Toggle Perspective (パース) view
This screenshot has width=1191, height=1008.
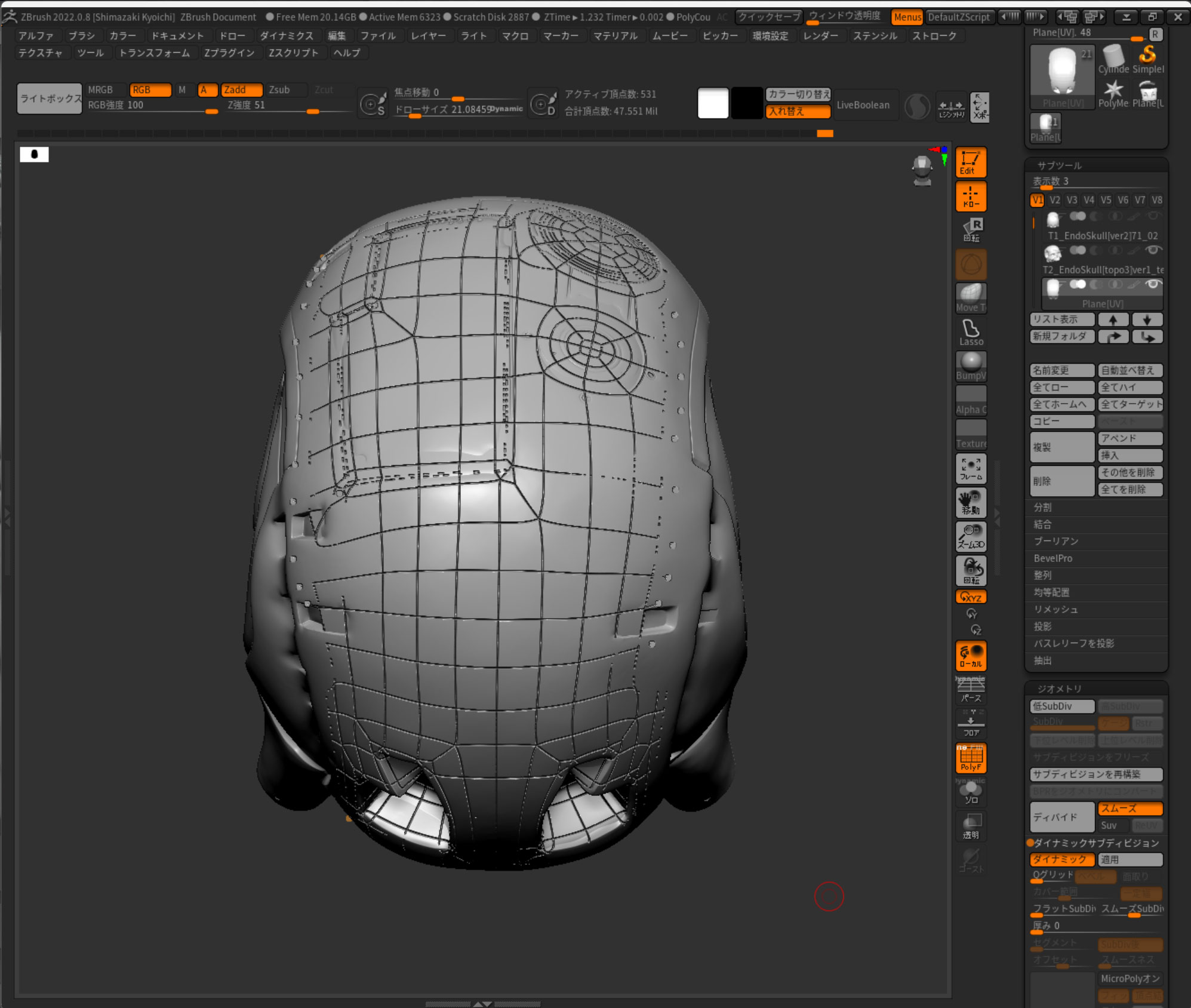click(x=971, y=690)
